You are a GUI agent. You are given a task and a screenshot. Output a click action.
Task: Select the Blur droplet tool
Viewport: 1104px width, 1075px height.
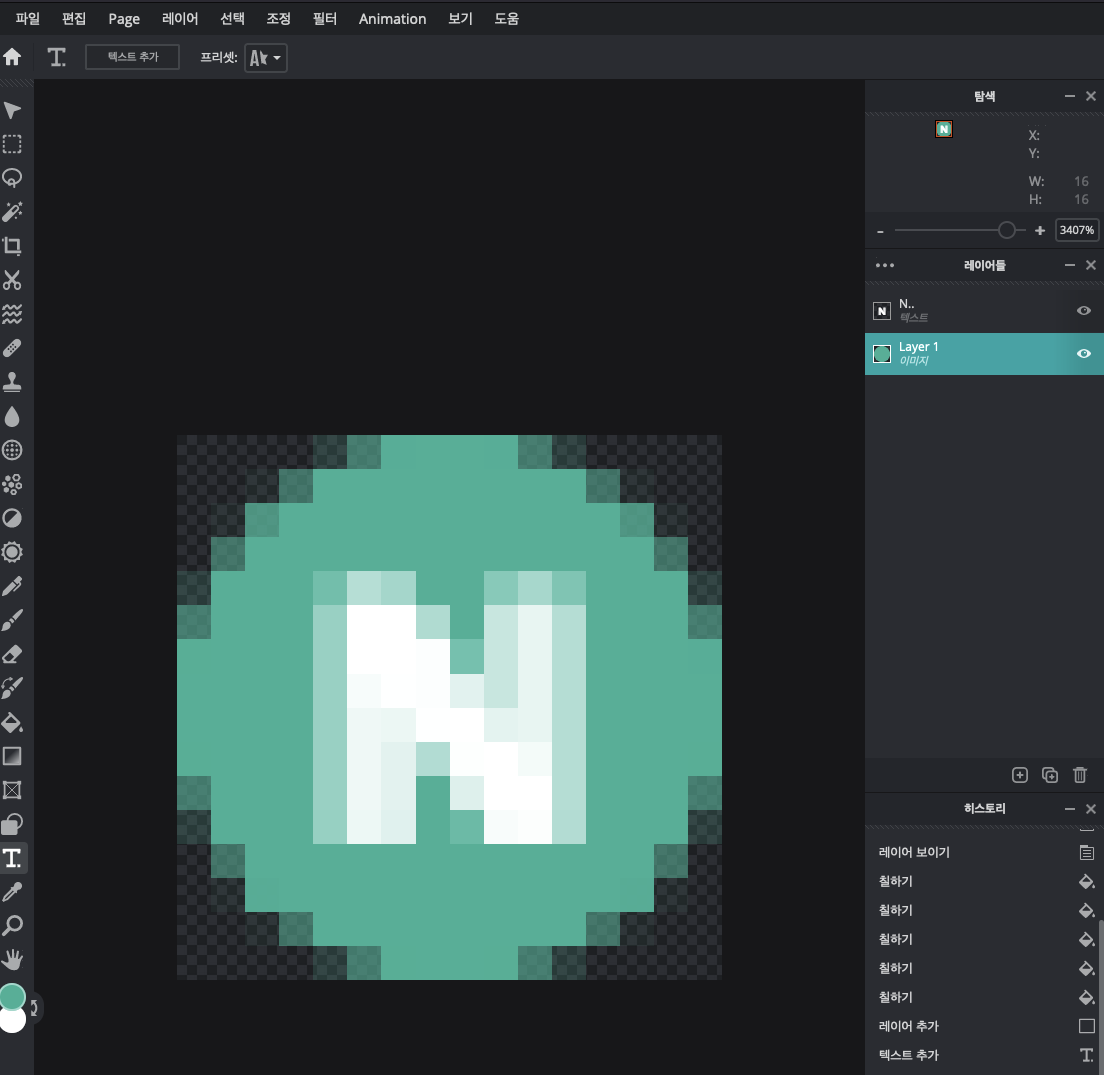click(x=12, y=416)
